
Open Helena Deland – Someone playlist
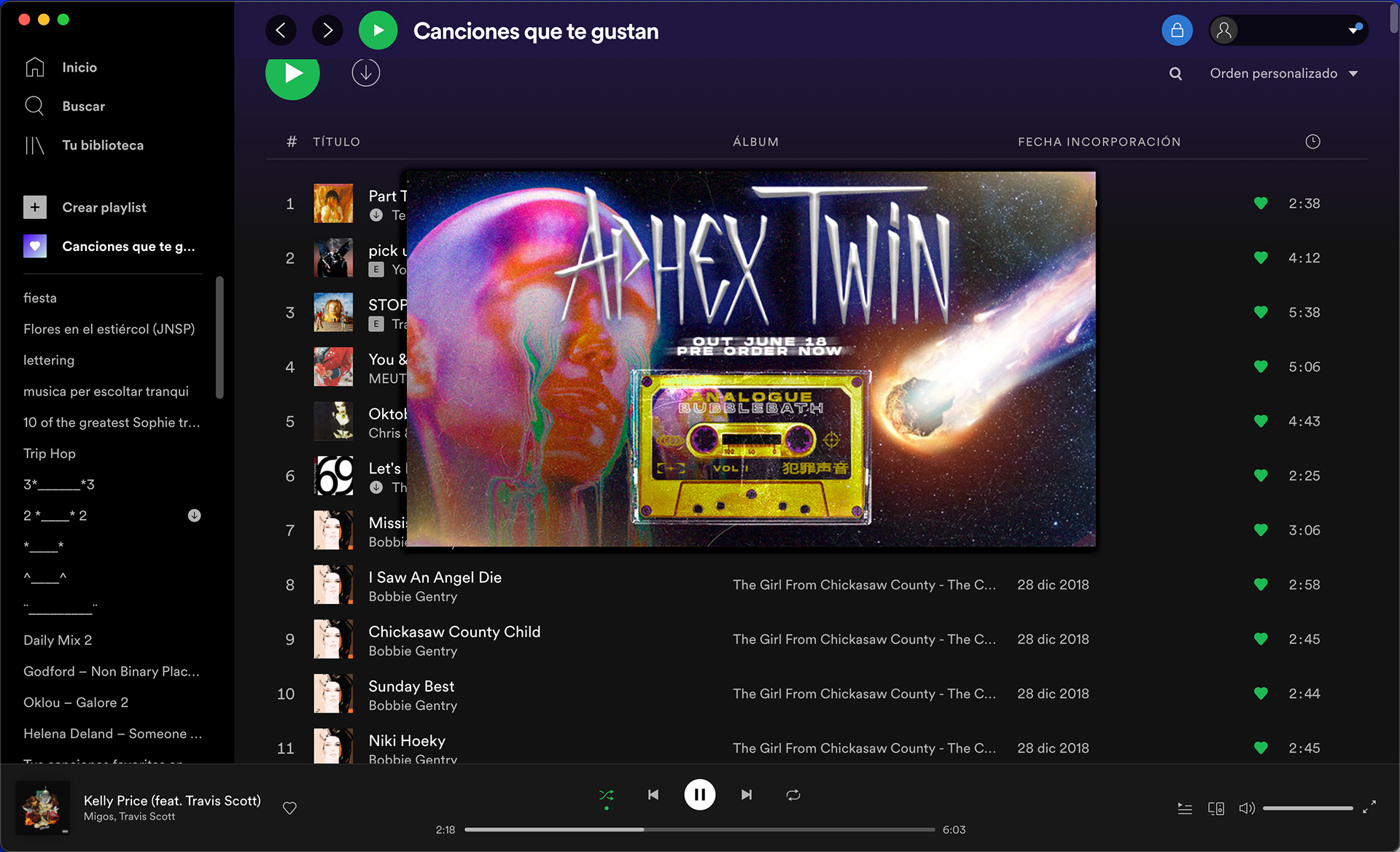coord(113,734)
